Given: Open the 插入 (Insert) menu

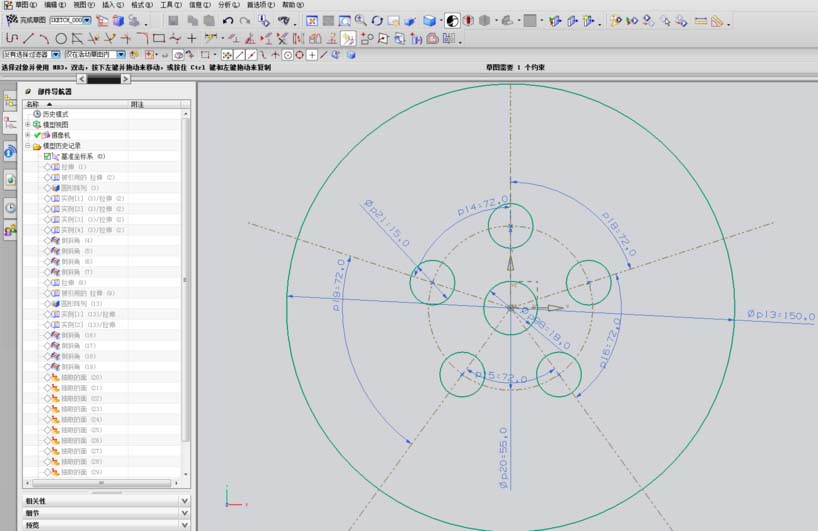Looking at the screenshot, I should [x=112, y=5].
